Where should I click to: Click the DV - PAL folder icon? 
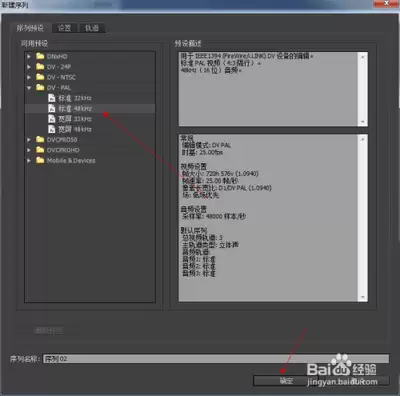(40, 87)
